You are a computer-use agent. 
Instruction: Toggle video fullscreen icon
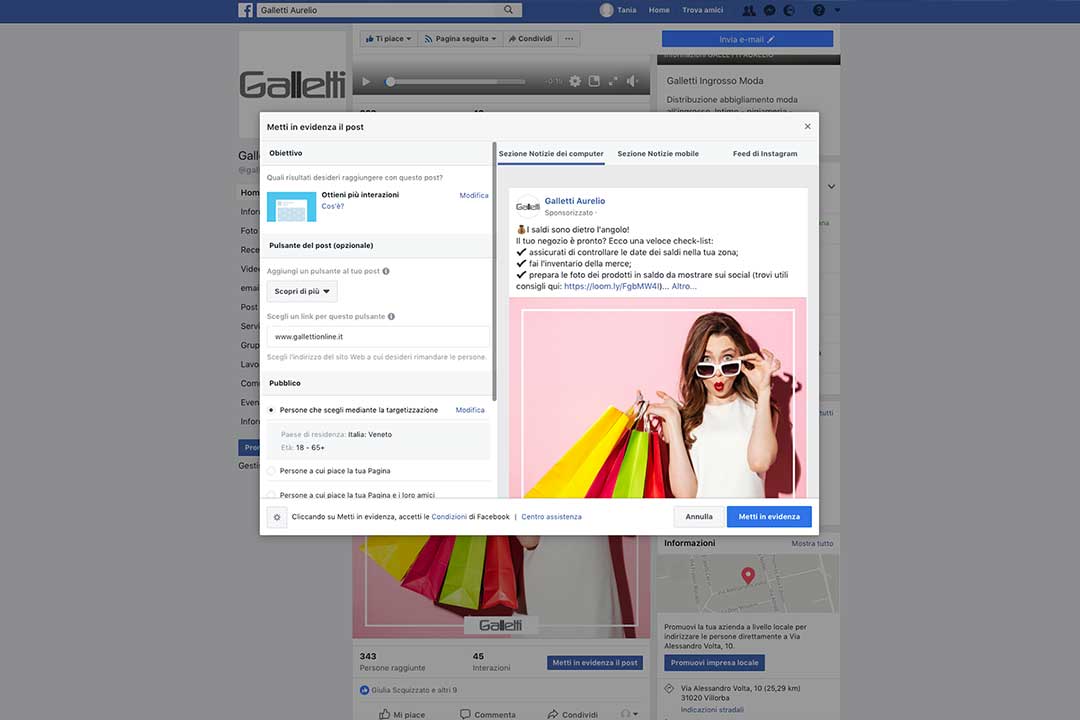613,81
